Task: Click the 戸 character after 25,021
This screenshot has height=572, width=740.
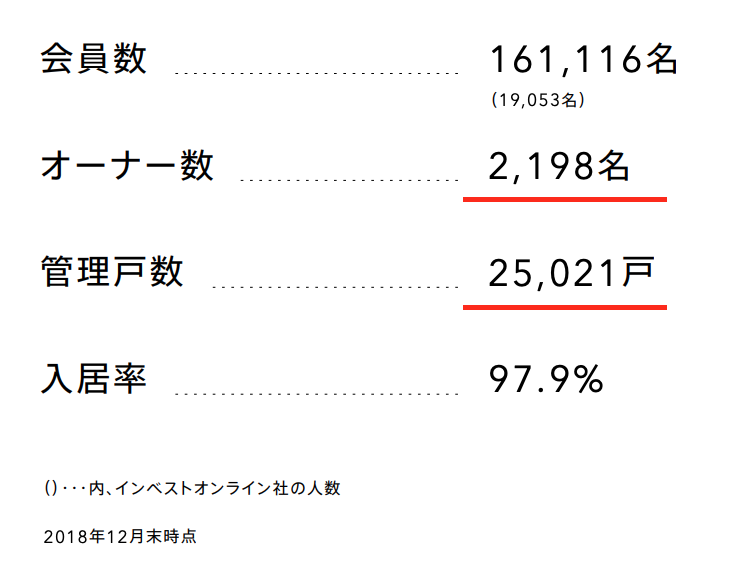Action: [638, 272]
